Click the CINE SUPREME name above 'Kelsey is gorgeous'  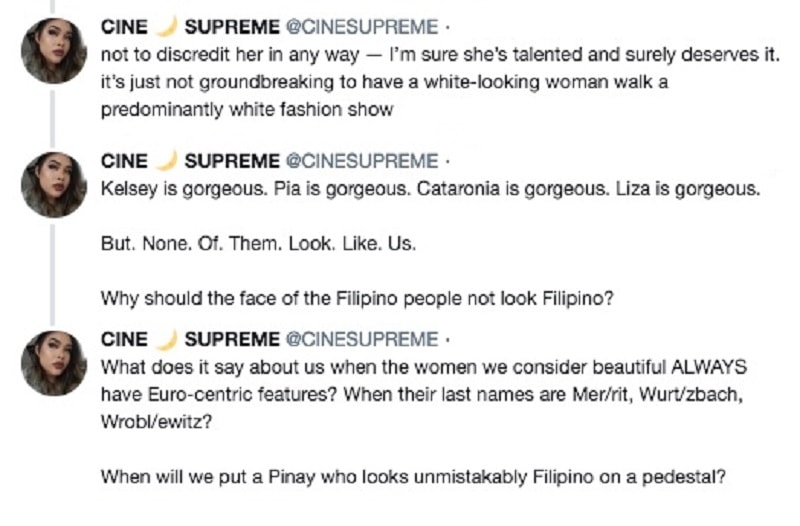click(190, 161)
